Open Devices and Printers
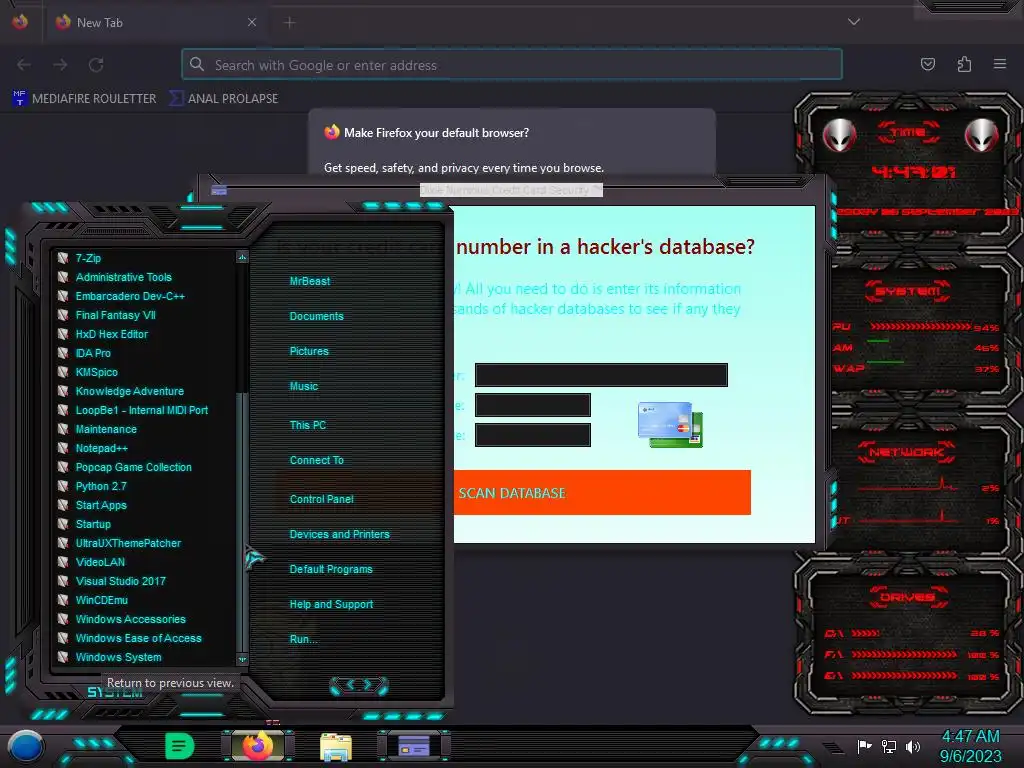Image resolution: width=1024 pixels, height=768 pixels. (x=339, y=534)
